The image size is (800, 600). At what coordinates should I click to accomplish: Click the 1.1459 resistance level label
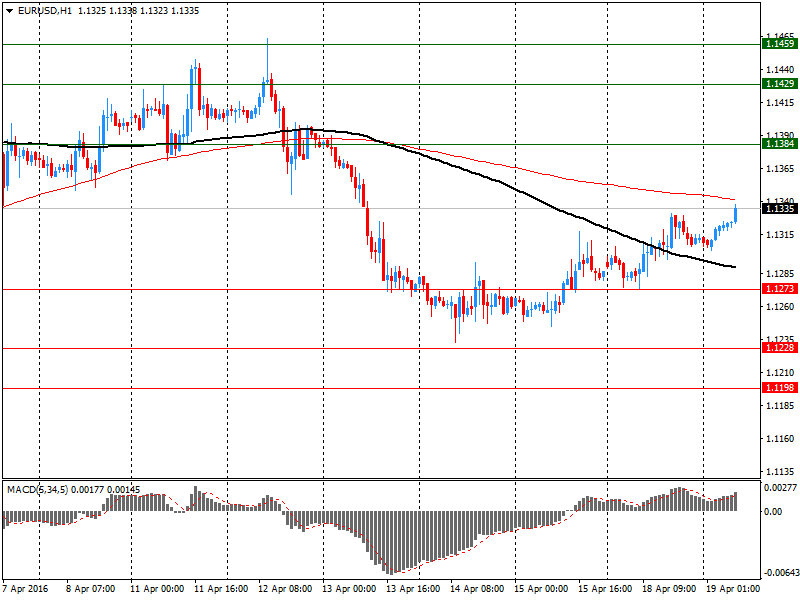tap(780, 44)
